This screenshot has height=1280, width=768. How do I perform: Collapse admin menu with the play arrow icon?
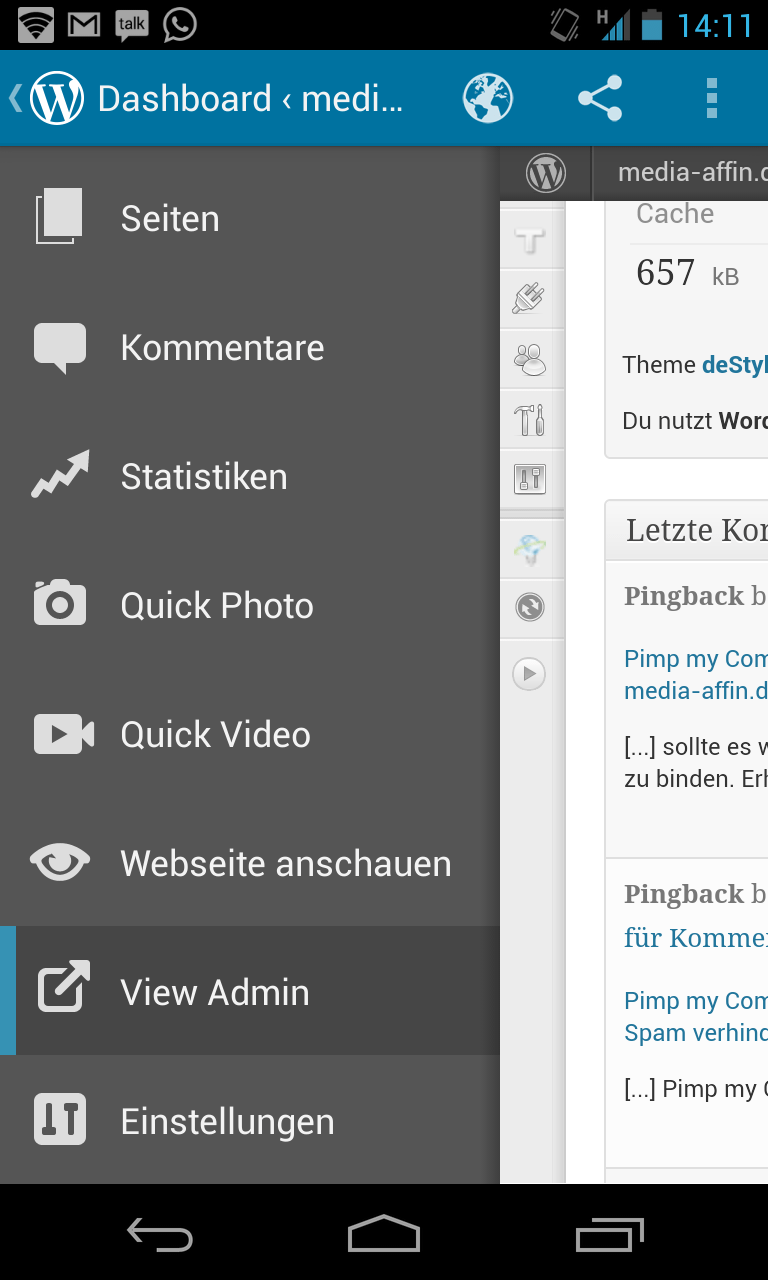click(530, 674)
